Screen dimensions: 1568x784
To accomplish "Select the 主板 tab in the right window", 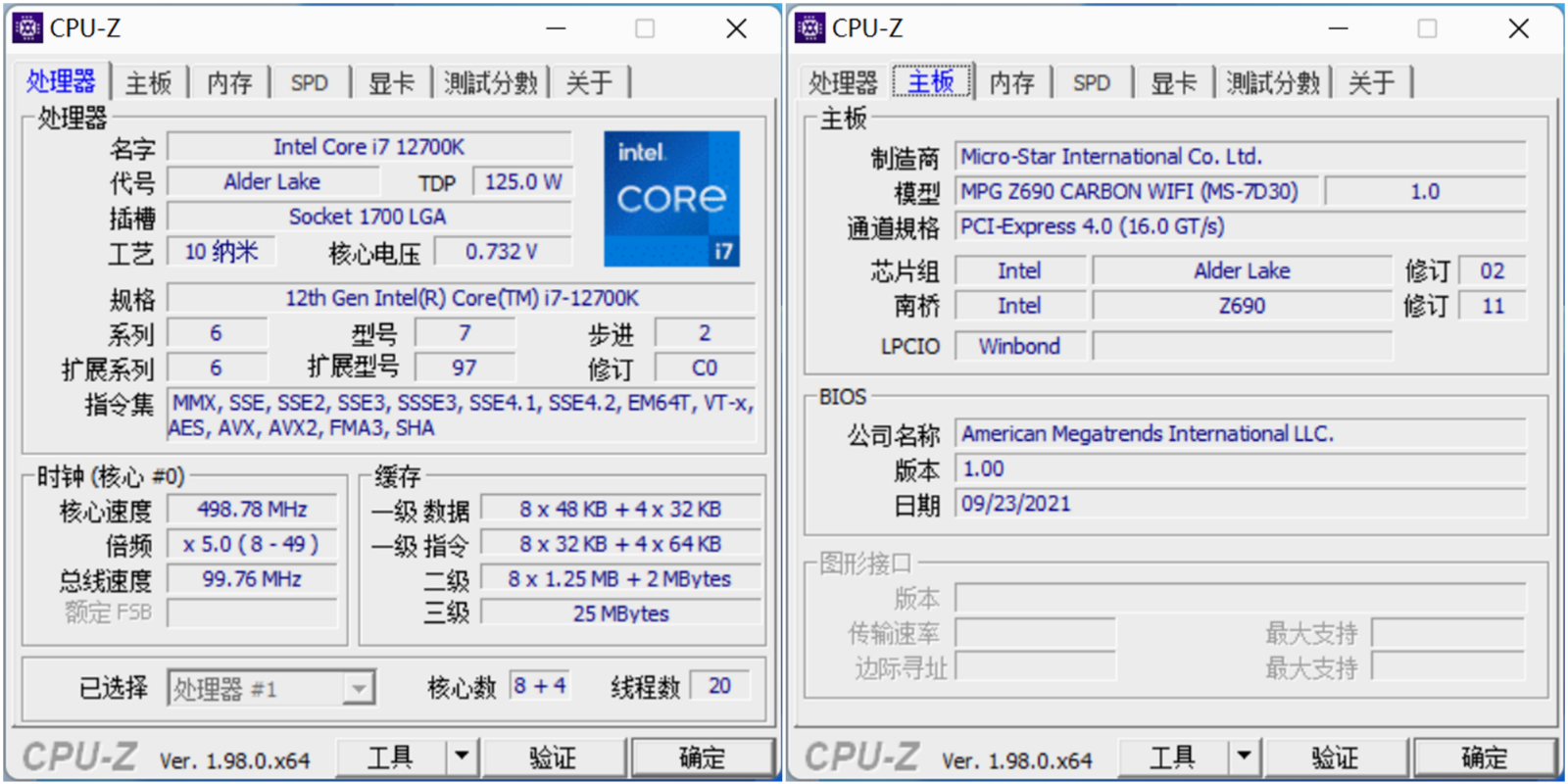I will click(x=931, y=81).
